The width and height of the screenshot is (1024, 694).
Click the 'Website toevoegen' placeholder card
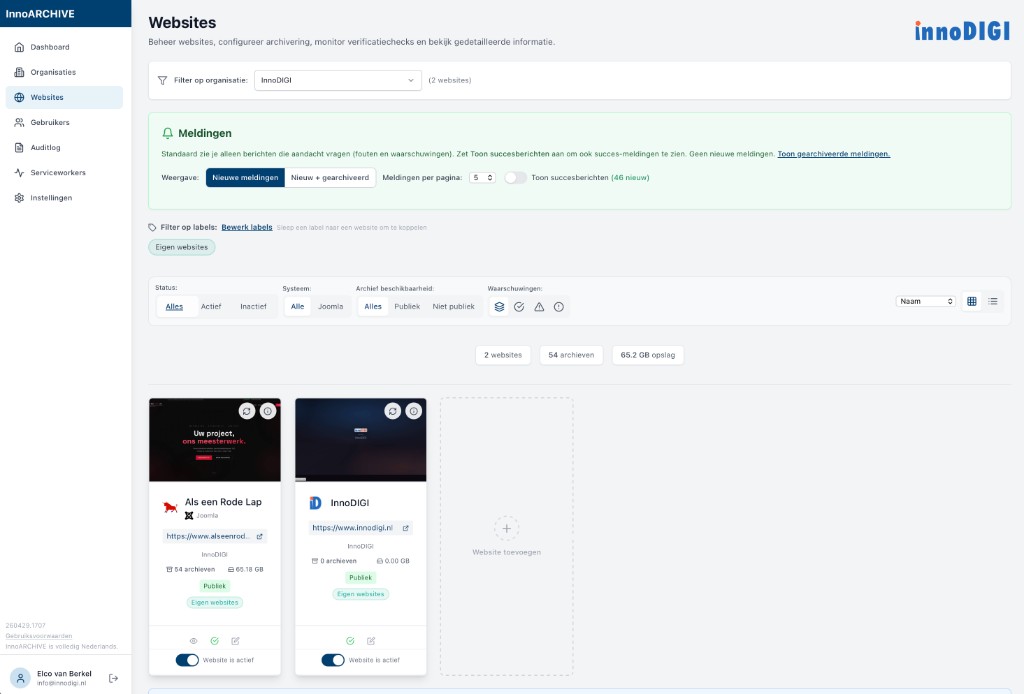pyautogui.click(x=507, y=536)
